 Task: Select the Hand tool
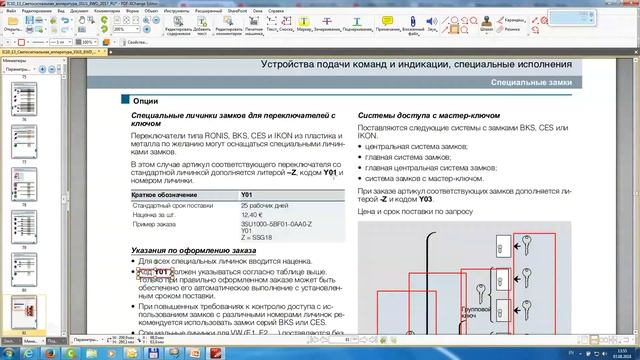82,20
